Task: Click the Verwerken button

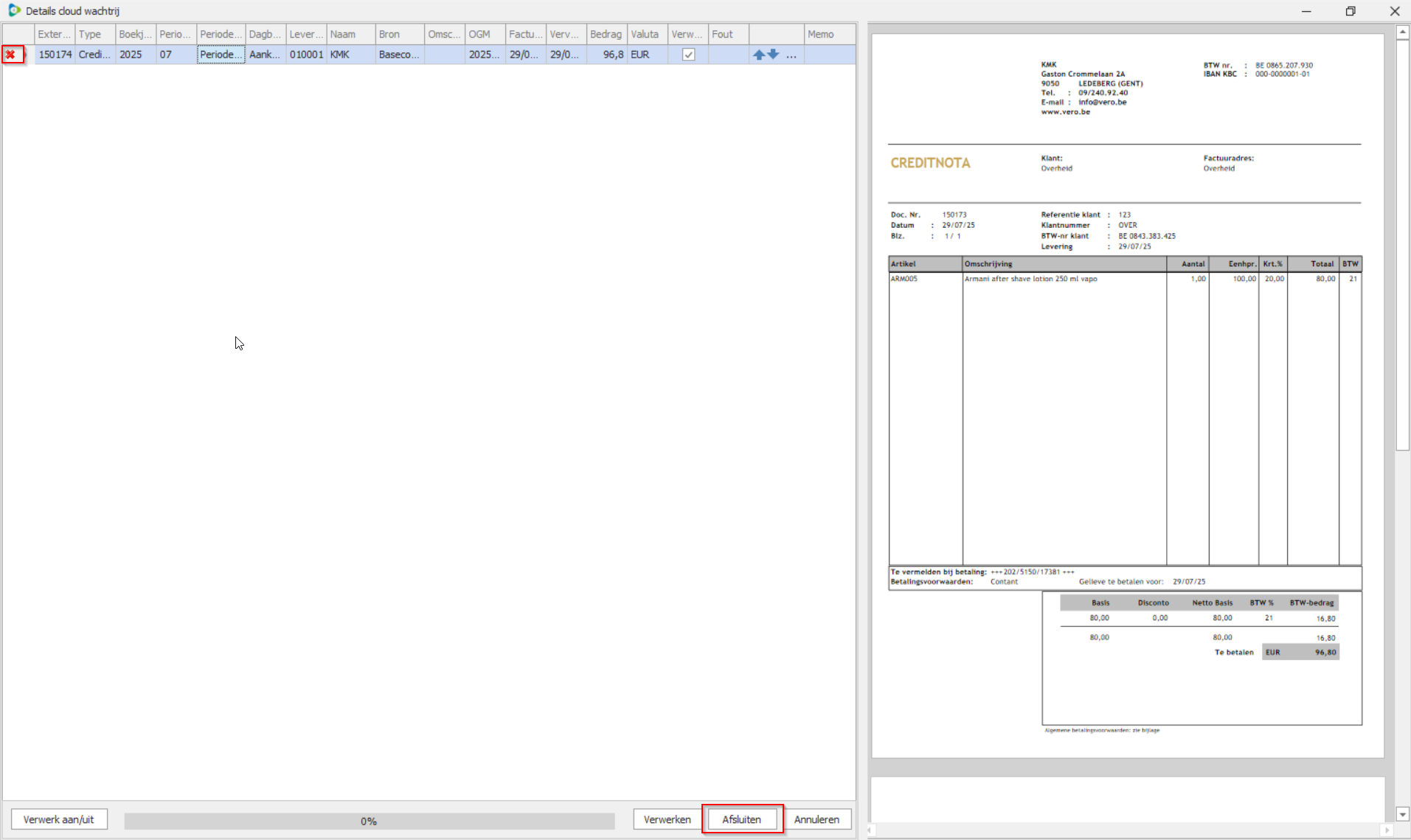Action: coord(667,819)
